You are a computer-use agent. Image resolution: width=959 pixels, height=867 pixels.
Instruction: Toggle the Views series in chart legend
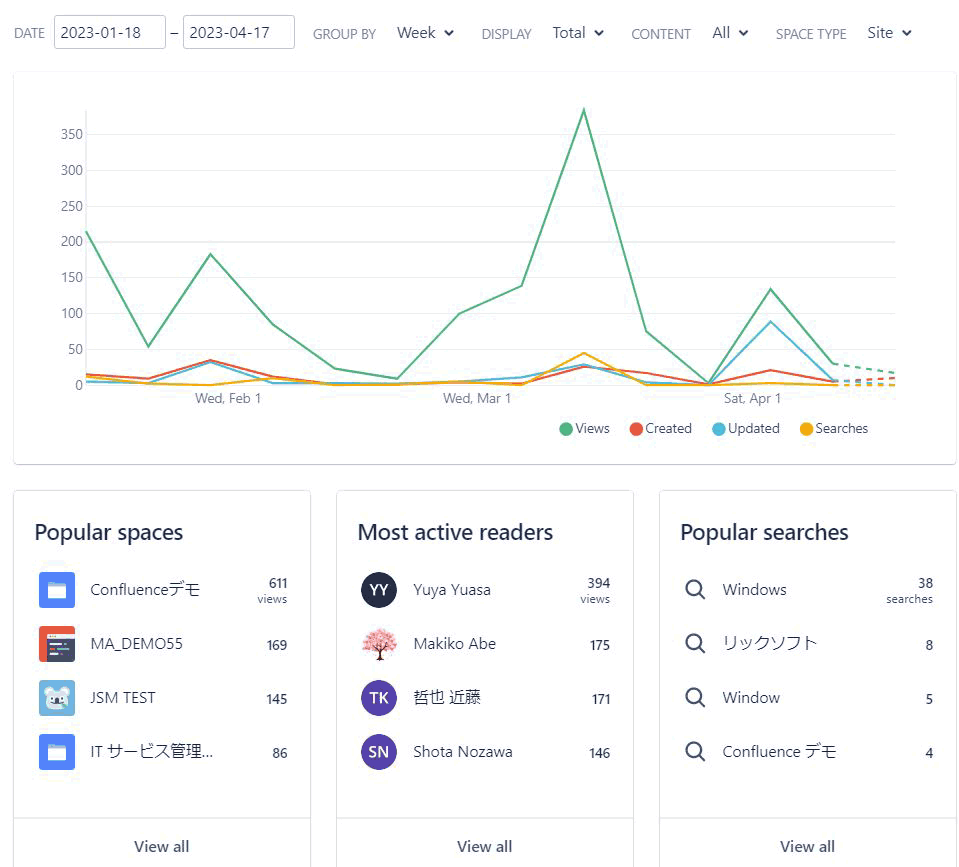point(584,429)
